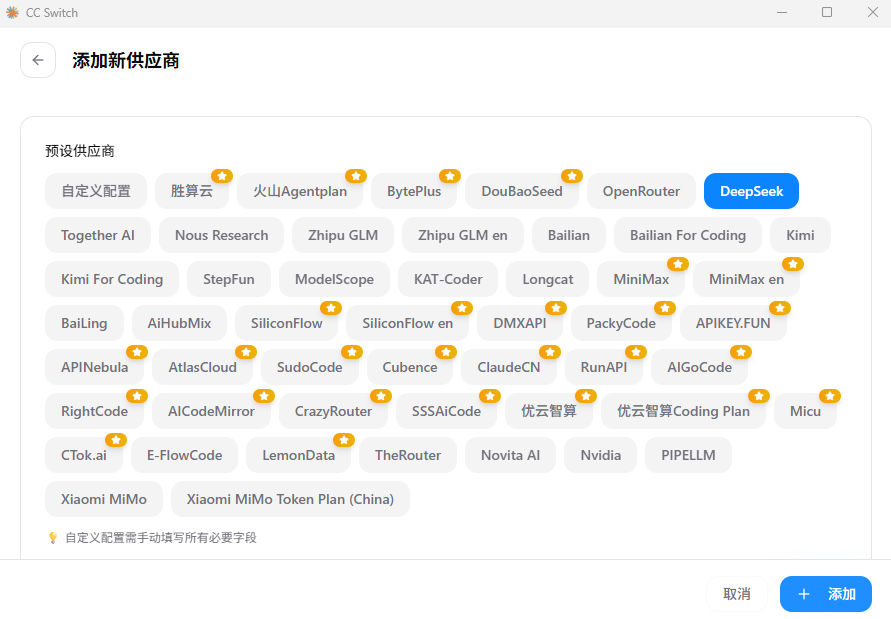Screen dimensions: 891x619
Task: Select the Kimi For Coding preset
Action: pyautogui.click(x=112, y=279)
